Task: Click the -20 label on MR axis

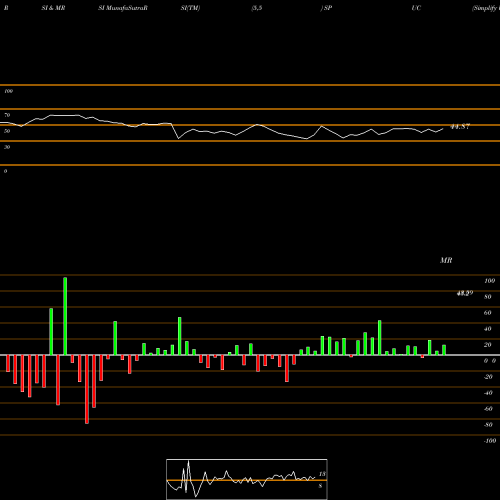Action: 488,377
